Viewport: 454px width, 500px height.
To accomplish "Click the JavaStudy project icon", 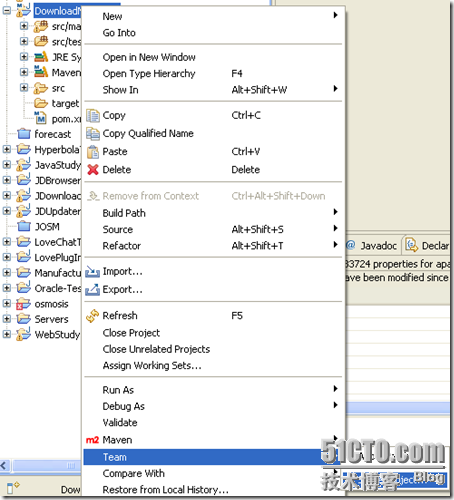I will coord(23,165).
